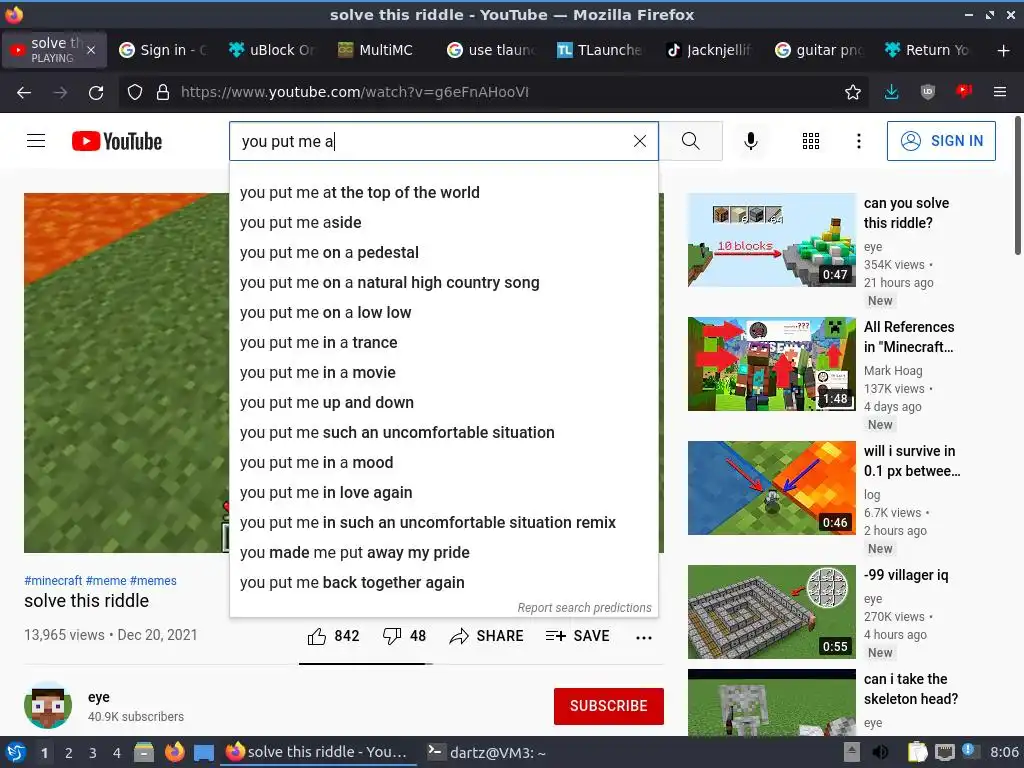Open '-99 villager iq' video thumbnail
1024x768 pixels.
point(772,612)
